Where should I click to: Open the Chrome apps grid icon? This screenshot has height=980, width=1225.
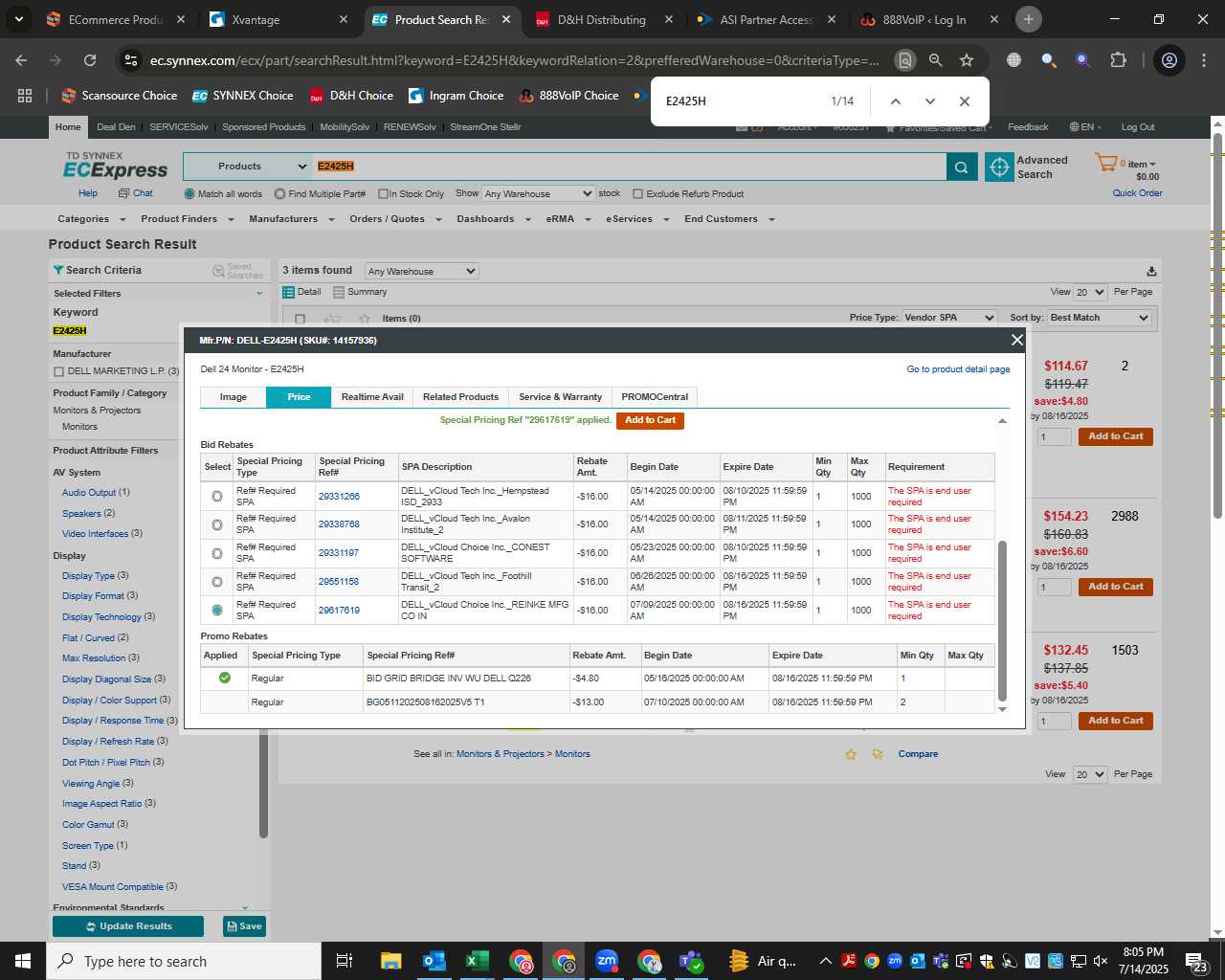[25, 96]
